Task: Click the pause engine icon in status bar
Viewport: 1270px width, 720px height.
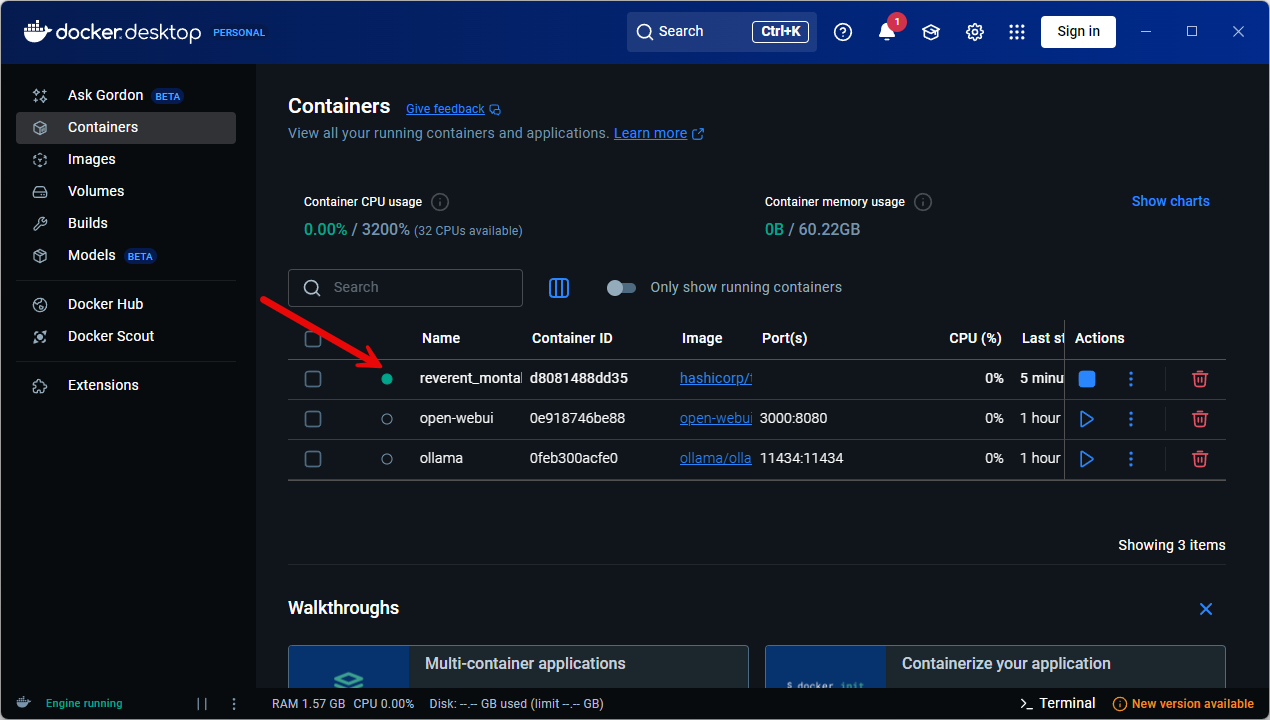Action: pos(202,704)
